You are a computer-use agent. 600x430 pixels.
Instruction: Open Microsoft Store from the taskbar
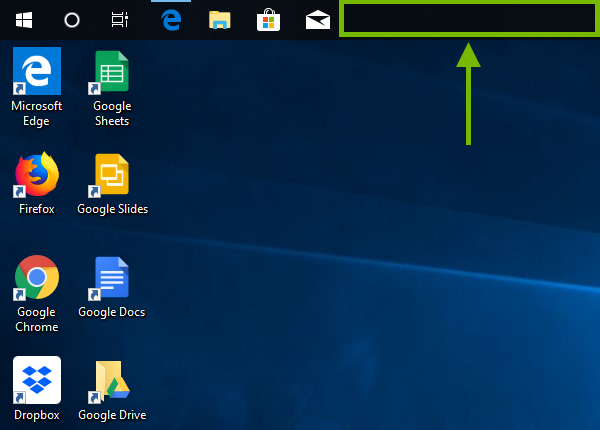tap(268, 20)
